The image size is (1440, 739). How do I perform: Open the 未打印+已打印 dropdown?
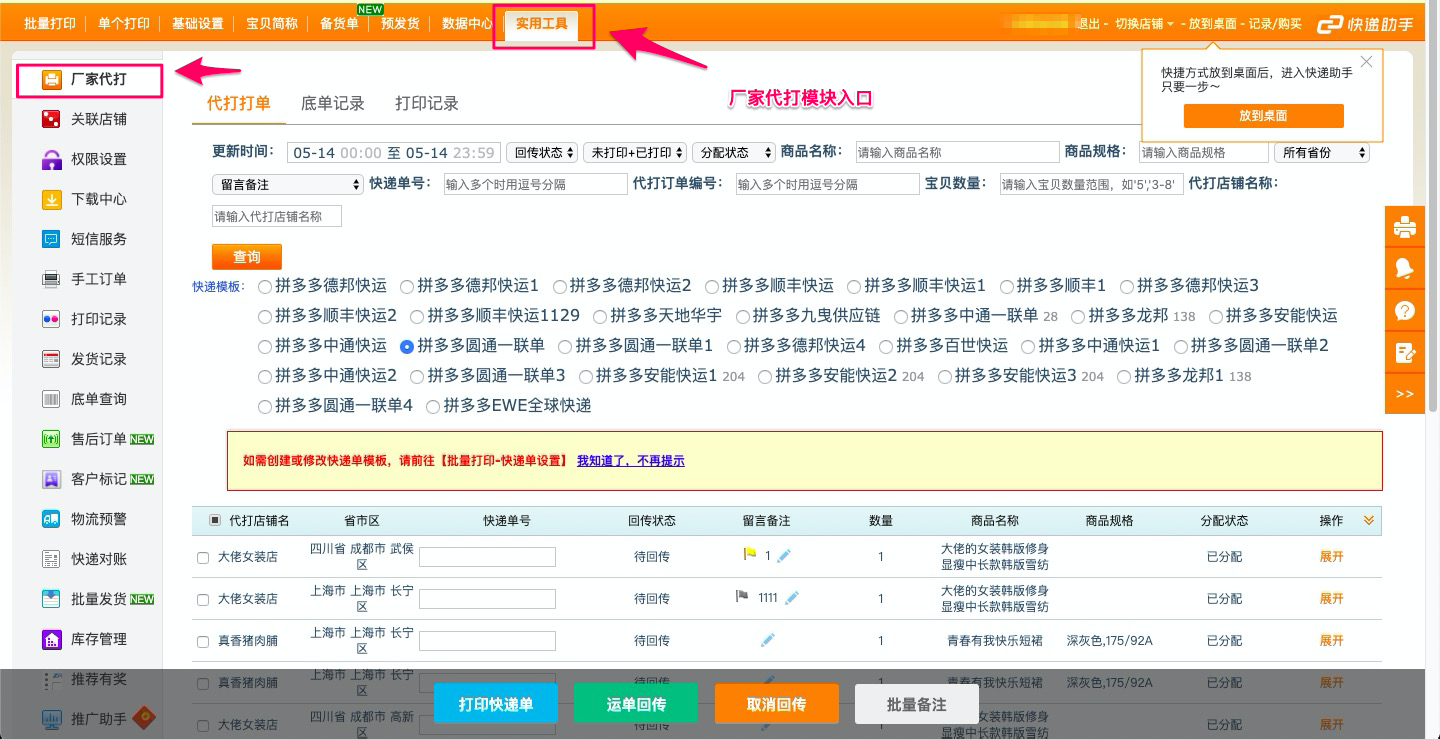[x=635, y=153]
